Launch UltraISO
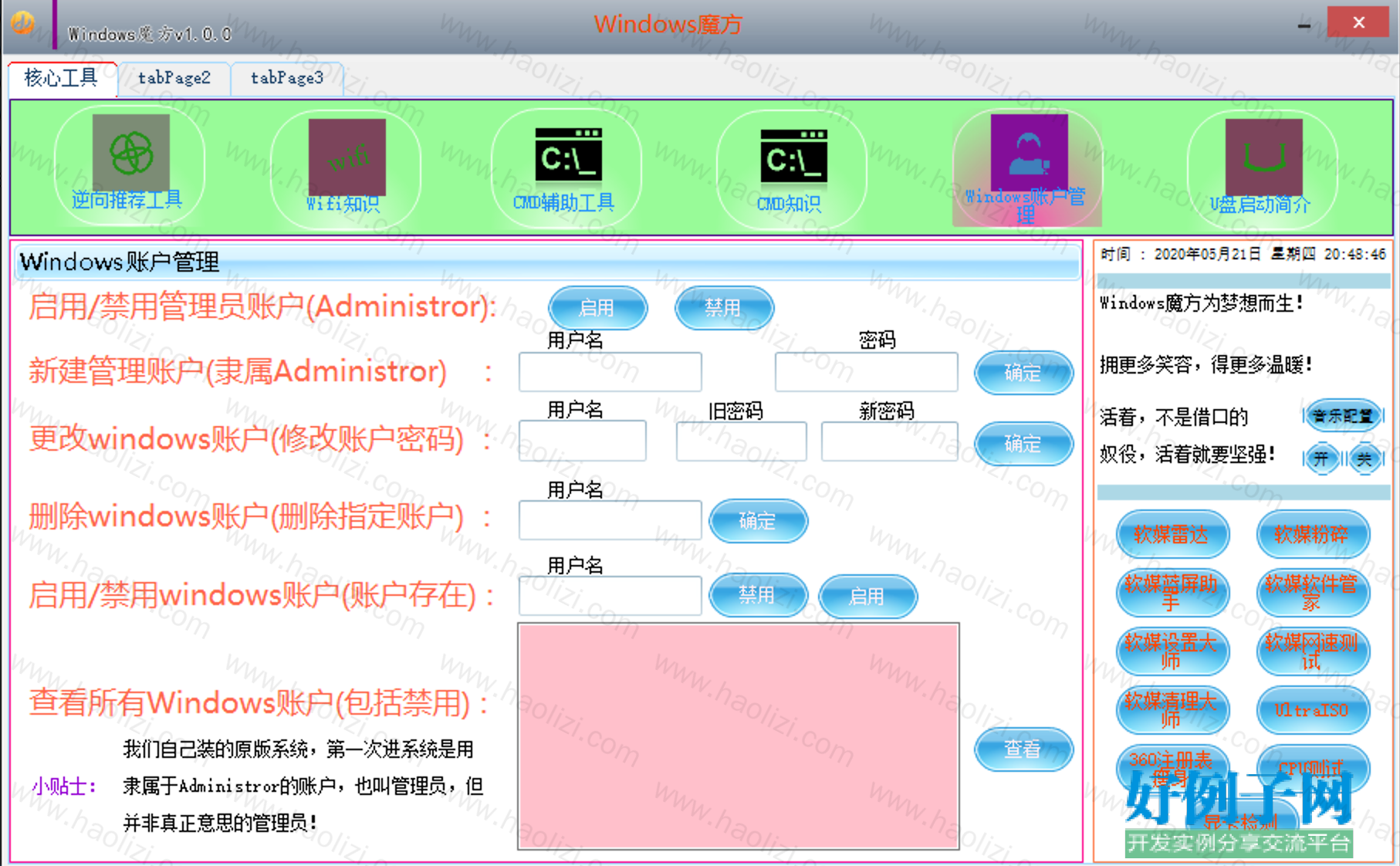 pyautogui.click(x=1313, y=710)
